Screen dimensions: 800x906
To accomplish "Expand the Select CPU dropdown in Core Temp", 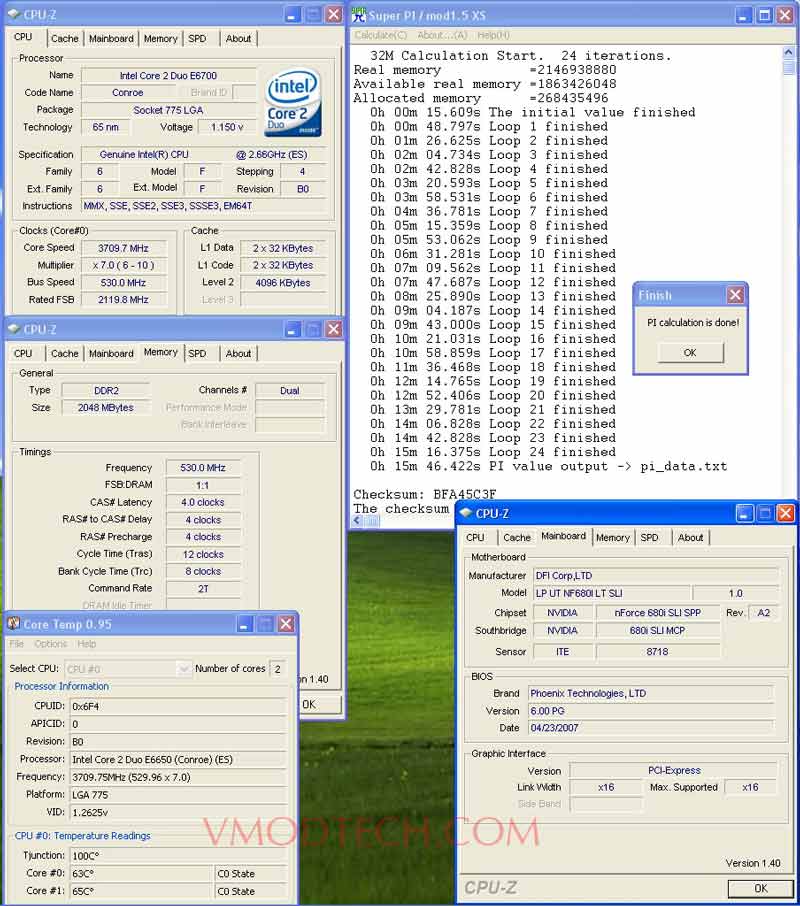I will point(183,669).
